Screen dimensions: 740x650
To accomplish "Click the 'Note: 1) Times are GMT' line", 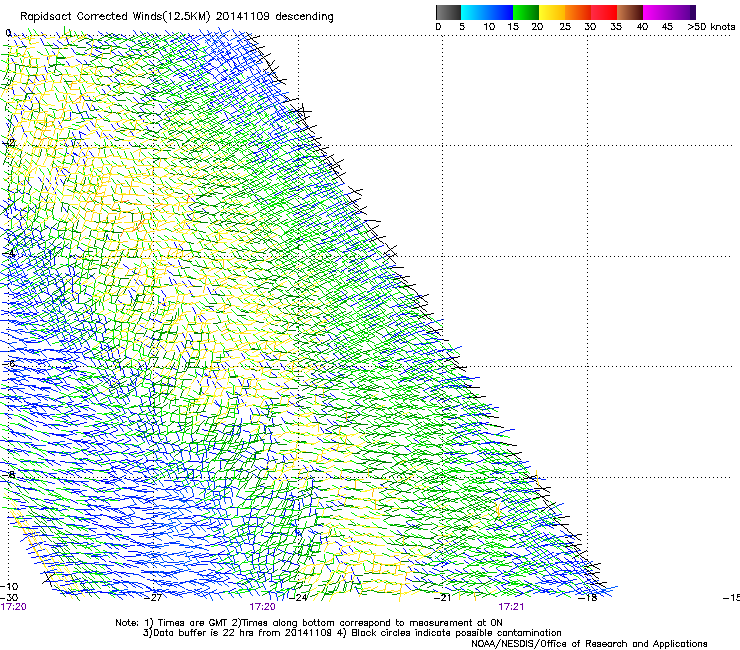I will (309, 623).
